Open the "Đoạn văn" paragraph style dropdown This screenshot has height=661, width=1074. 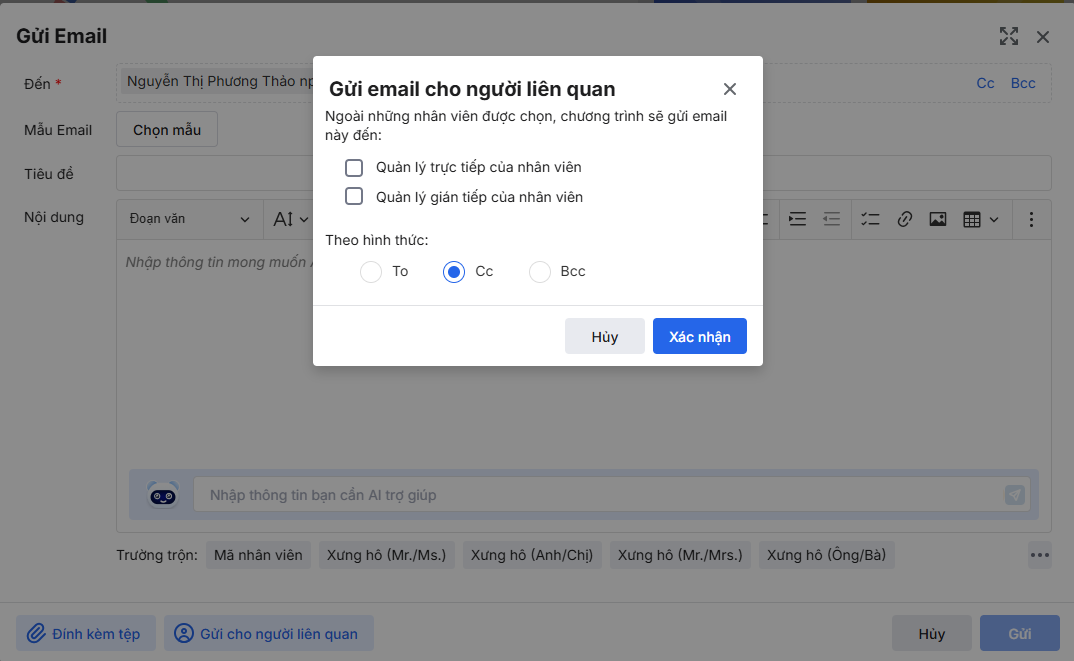pyautogui.click(x=189, y=219)
